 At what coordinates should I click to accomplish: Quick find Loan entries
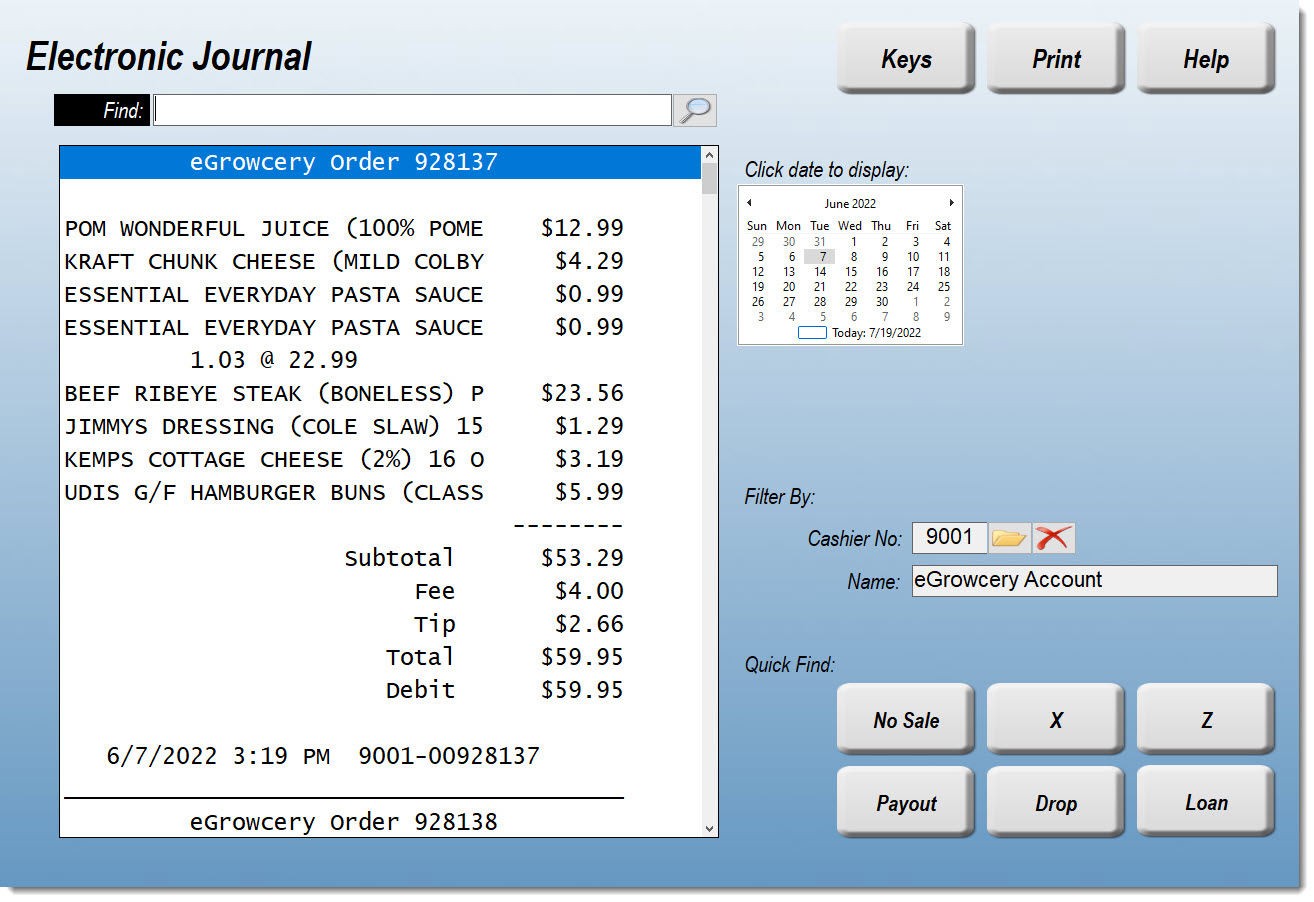(1206, 803)
